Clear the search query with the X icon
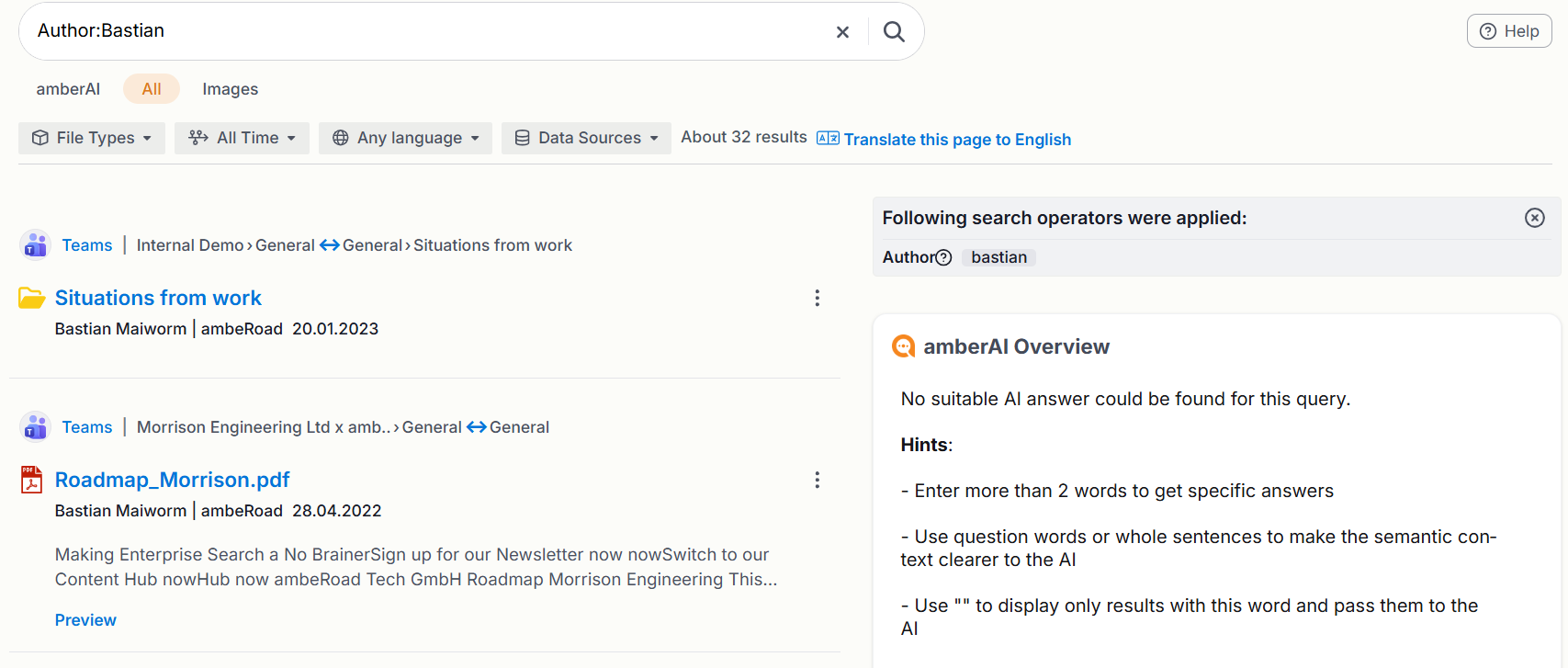Screen dimensions: 1568x668 [842, 32]
